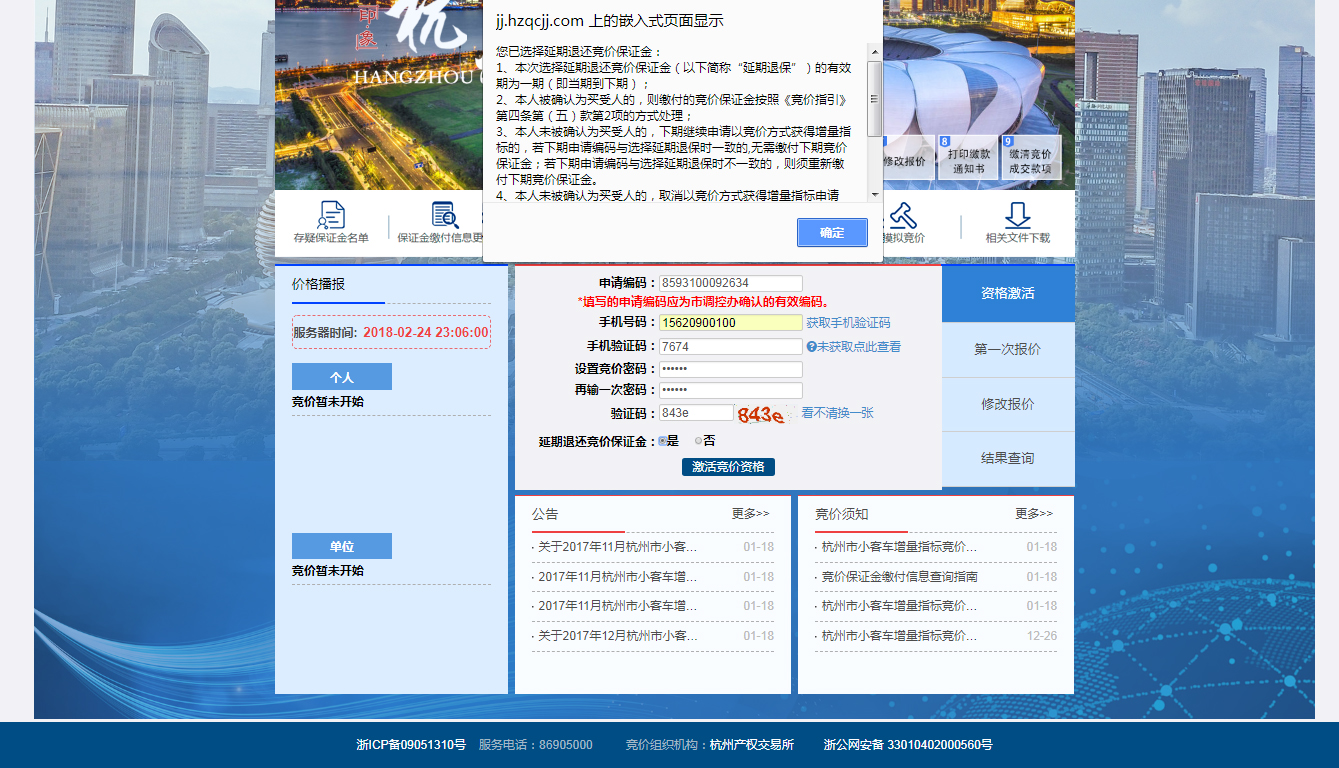Click the question mark help icon beside 未获取点此查看

point(812,347)
